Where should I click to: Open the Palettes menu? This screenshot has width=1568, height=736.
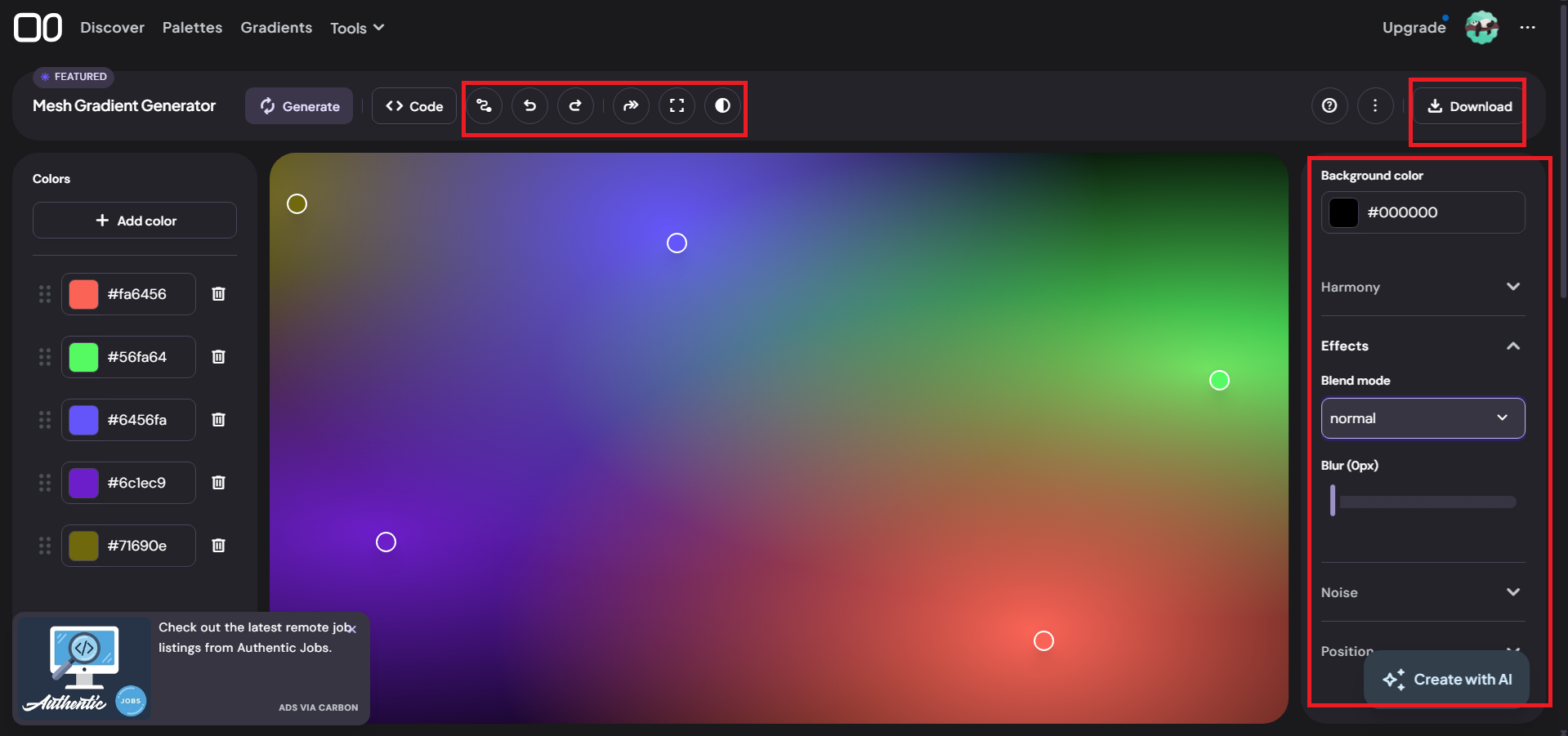[191, 27]
